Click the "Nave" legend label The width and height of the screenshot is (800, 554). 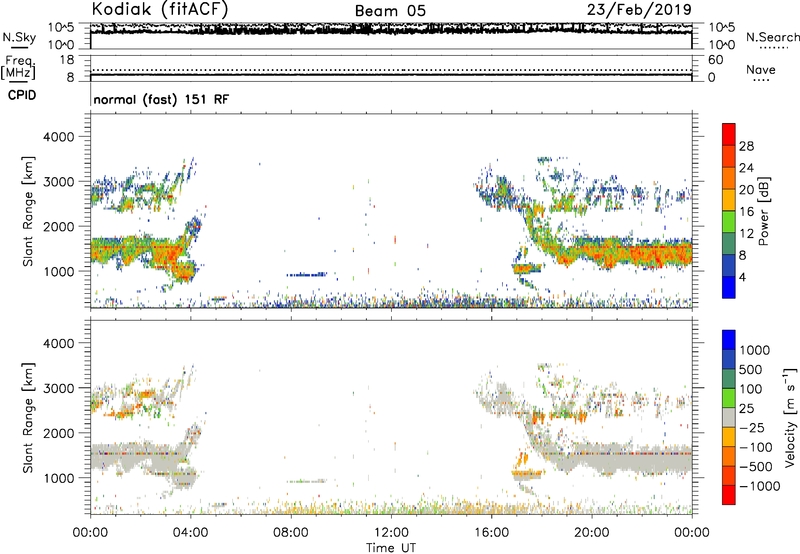click(x=760, y=70)
